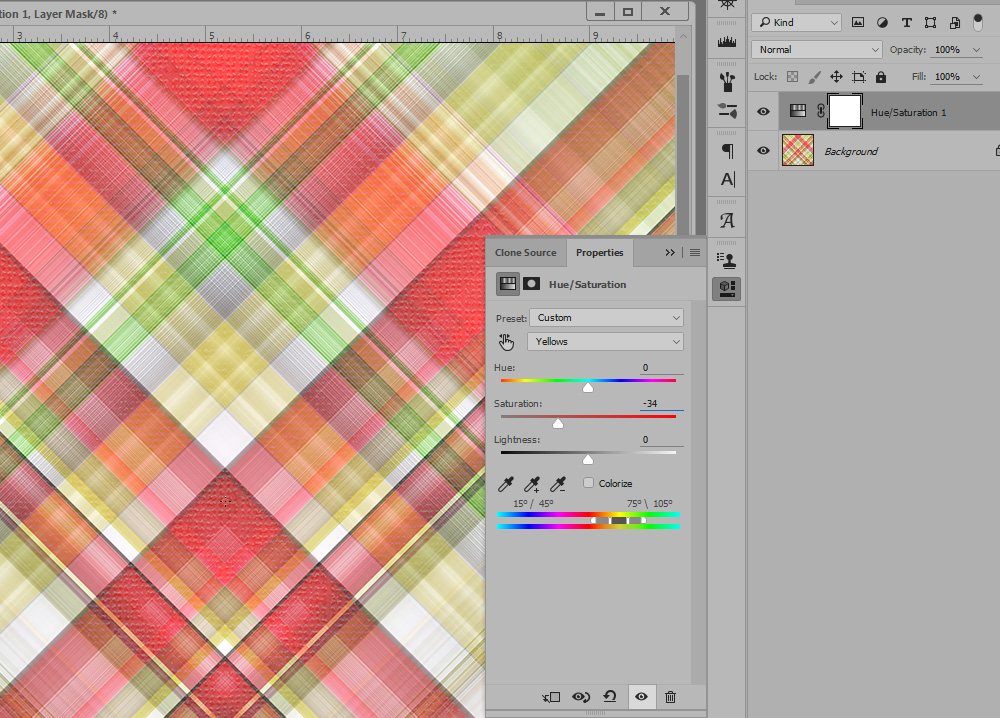The image size is (1000, 718).
Task: Toggle adjustment layer visibility in Properties
Action: click(642, 697)
